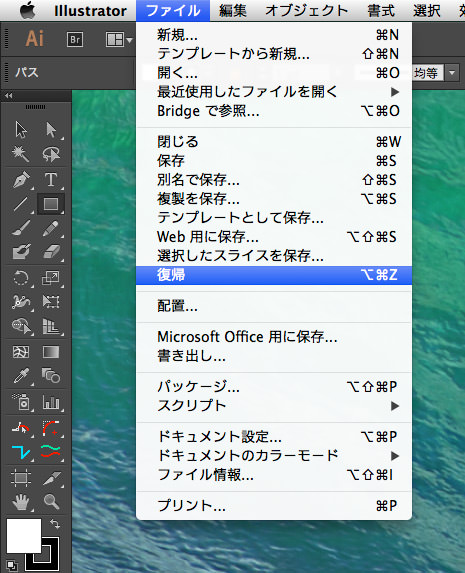Viewport: 465px width, 573px height.
Task: Open the stroke profile 均等 dropdown arrow
Action: point(452,73)
